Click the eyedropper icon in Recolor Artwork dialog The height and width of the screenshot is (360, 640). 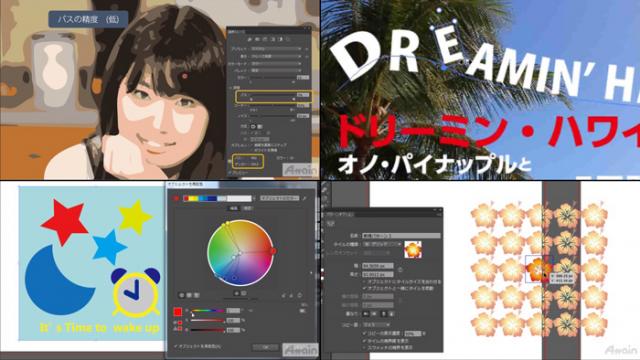coord(304,198)
